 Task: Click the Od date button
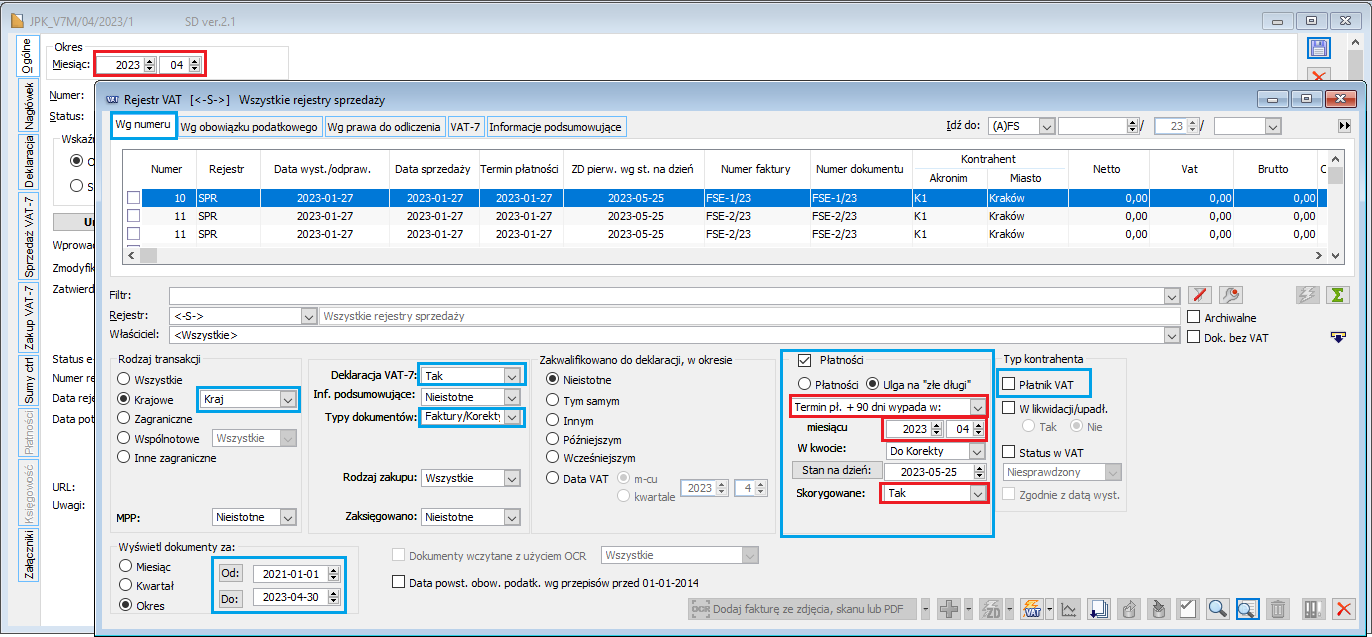pos(230,574)
